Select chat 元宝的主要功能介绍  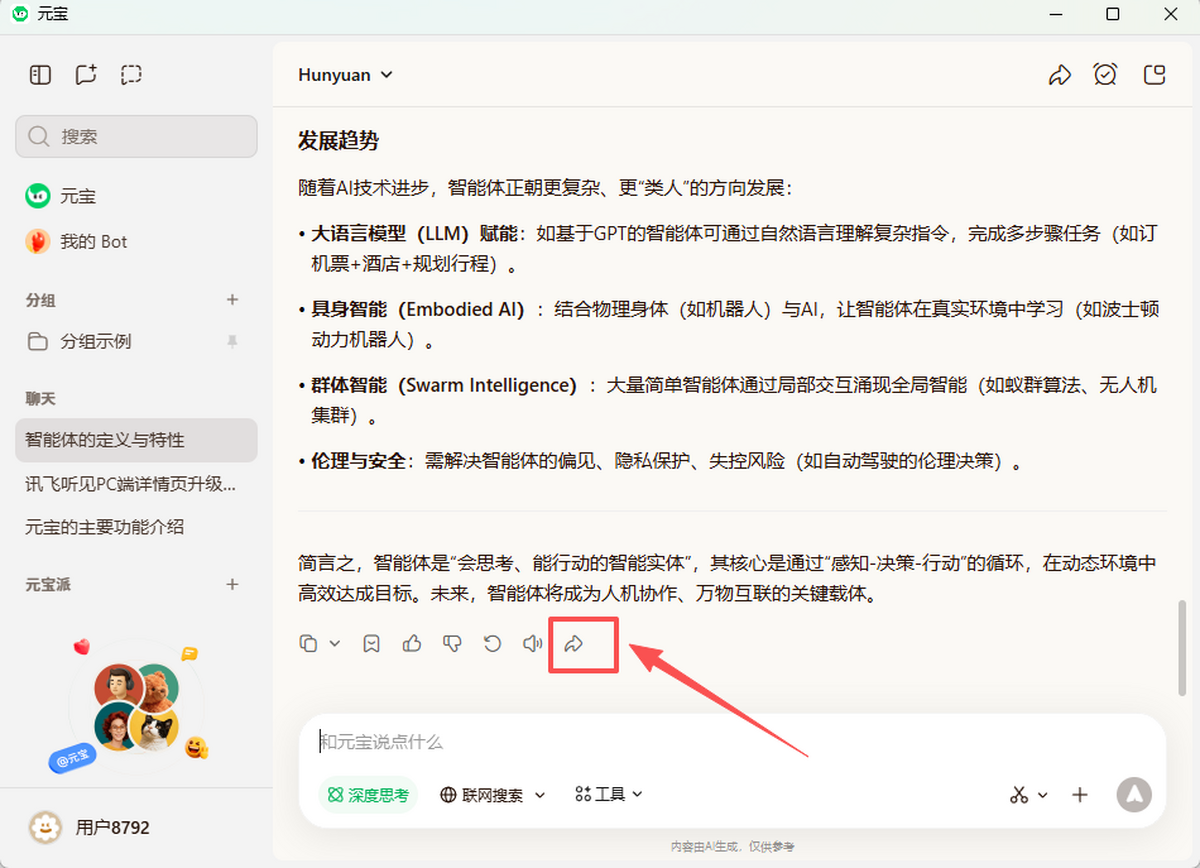pos(105,527)
